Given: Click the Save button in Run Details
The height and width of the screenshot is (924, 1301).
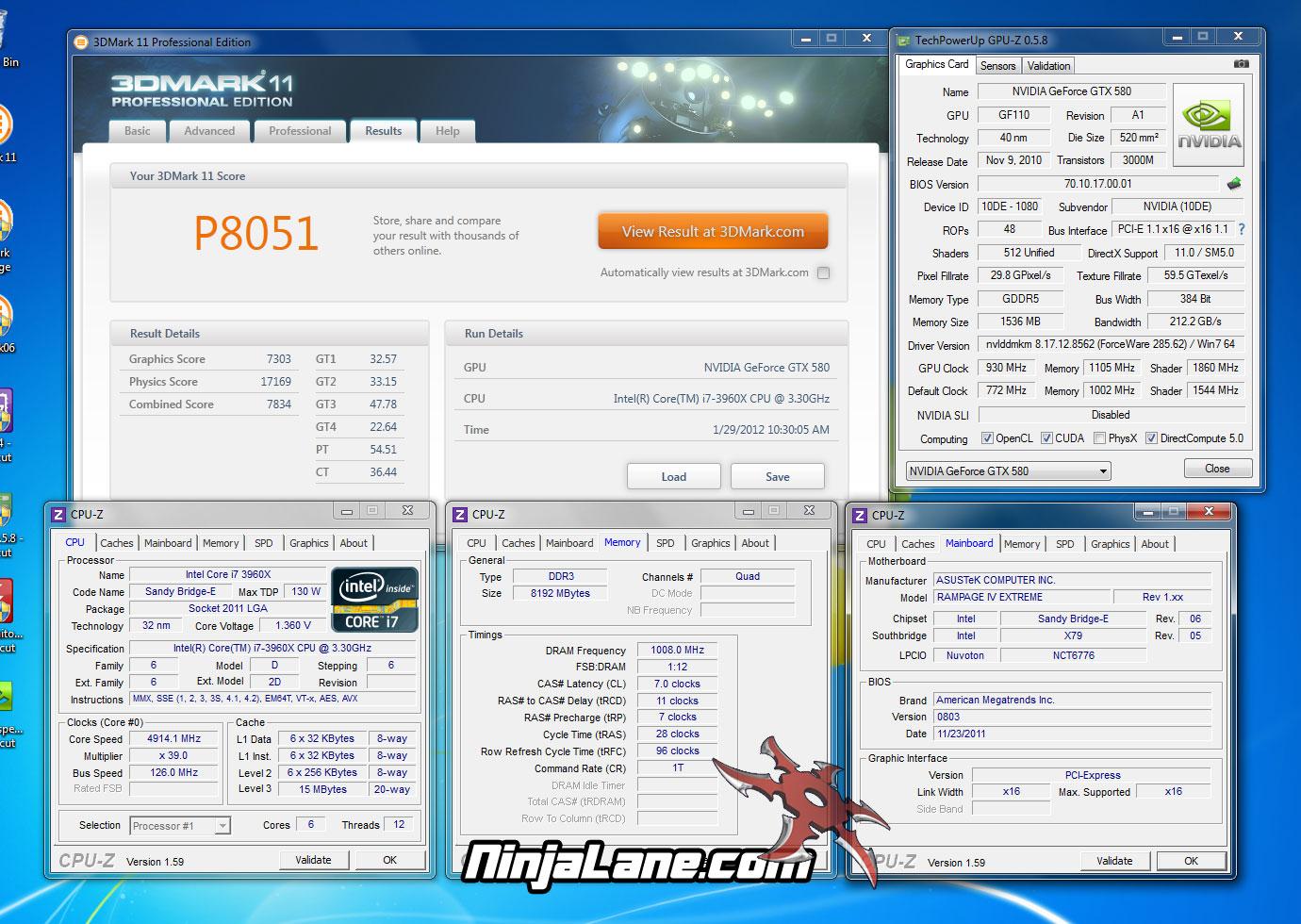Looking at the screenshot, I should pyautogui.click(x=778, y=476).
